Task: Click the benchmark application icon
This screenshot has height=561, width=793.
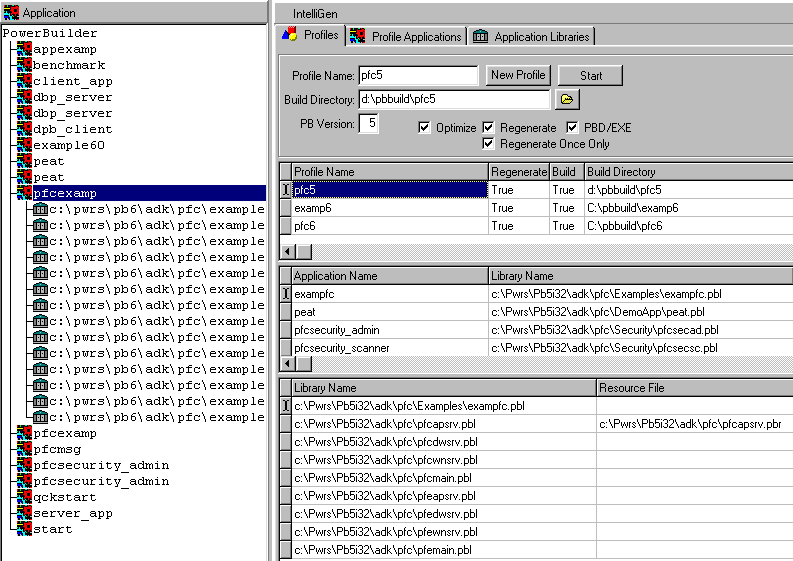Action: point(24,65)
